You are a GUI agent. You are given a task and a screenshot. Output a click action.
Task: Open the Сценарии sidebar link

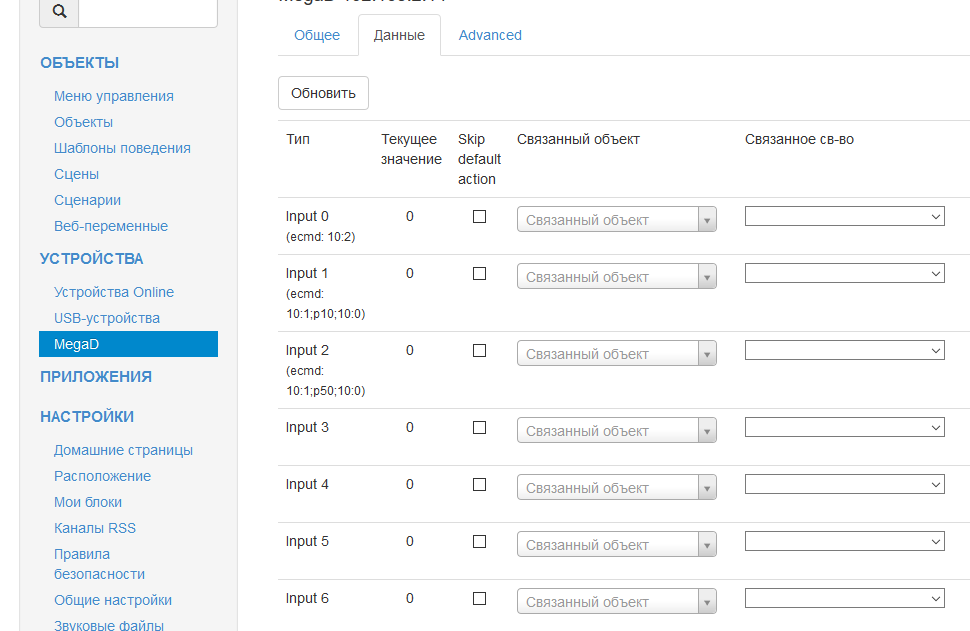tap(87, 200)
